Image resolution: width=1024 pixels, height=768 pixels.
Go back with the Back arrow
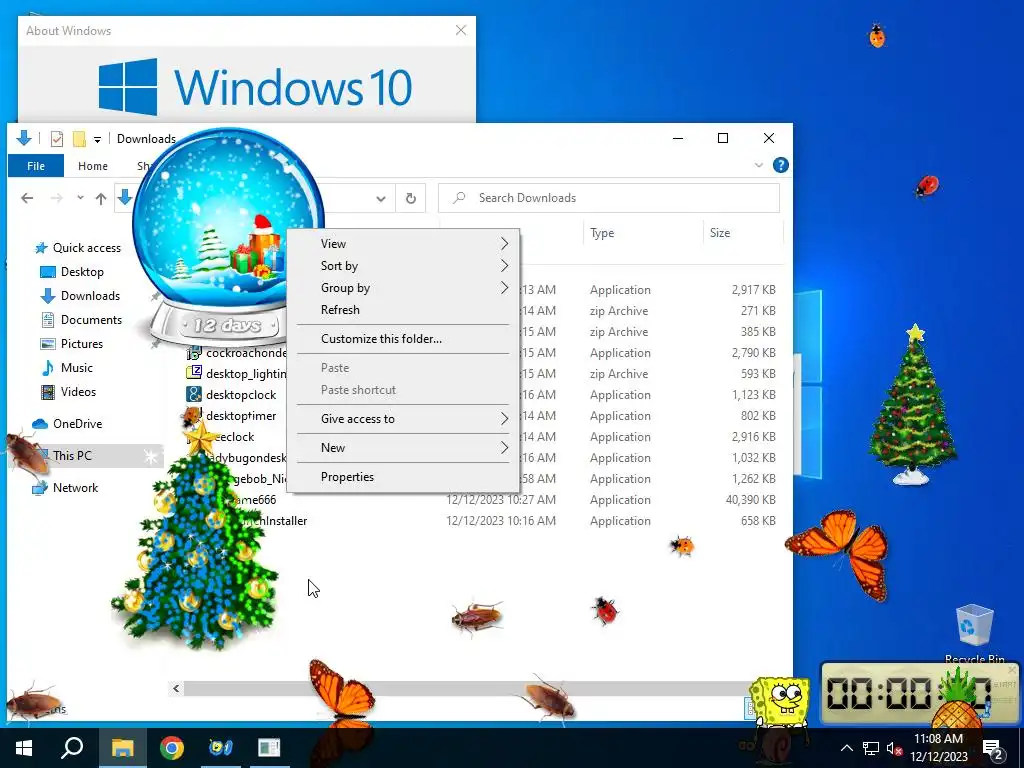(27, 198)
